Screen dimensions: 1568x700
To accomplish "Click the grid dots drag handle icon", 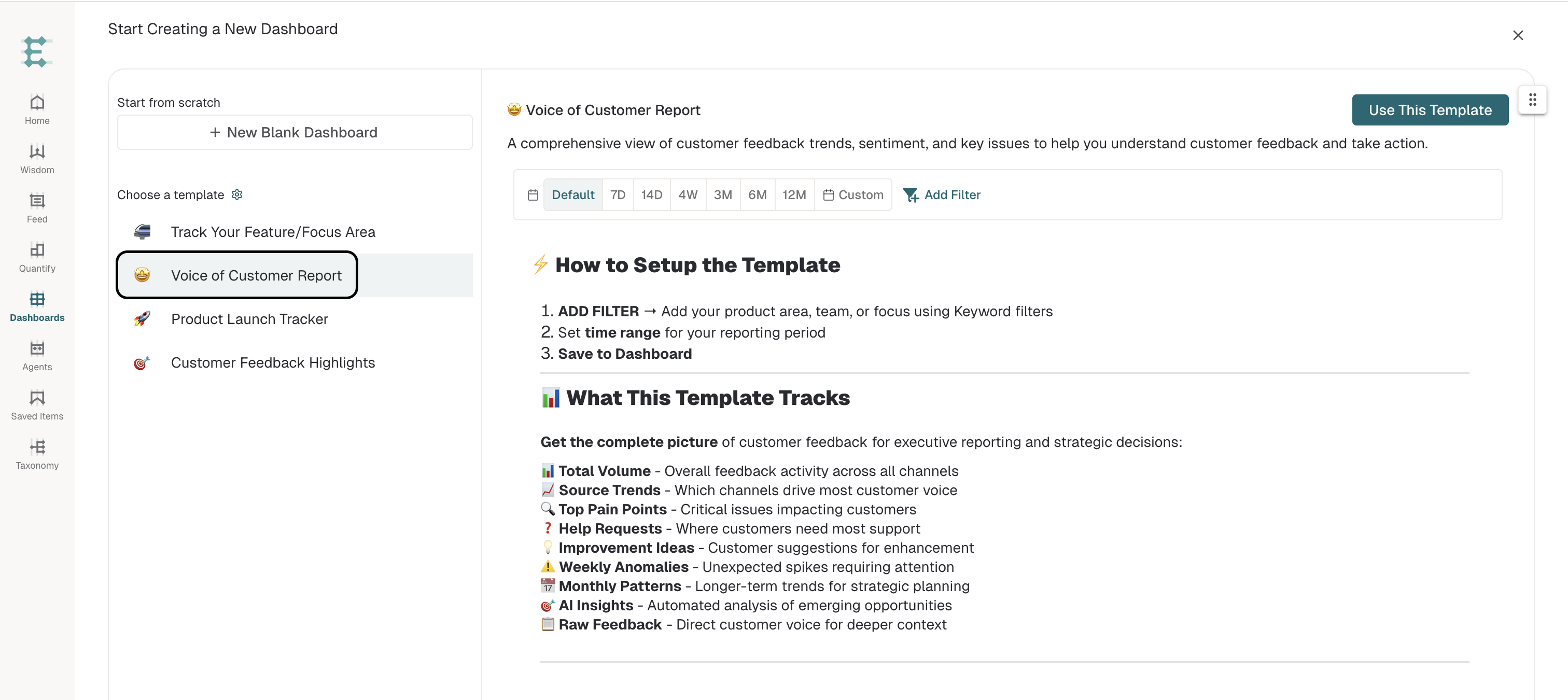I will coord(1532,100).
